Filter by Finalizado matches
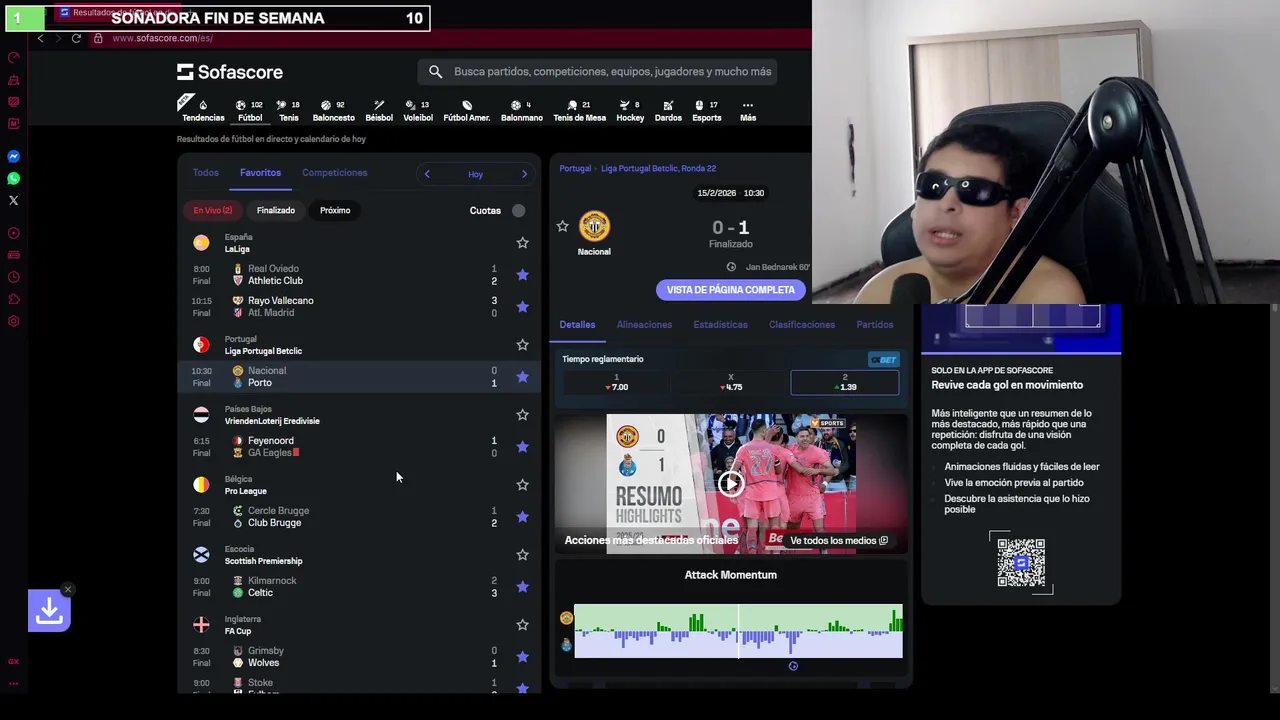 coord(275,211)
